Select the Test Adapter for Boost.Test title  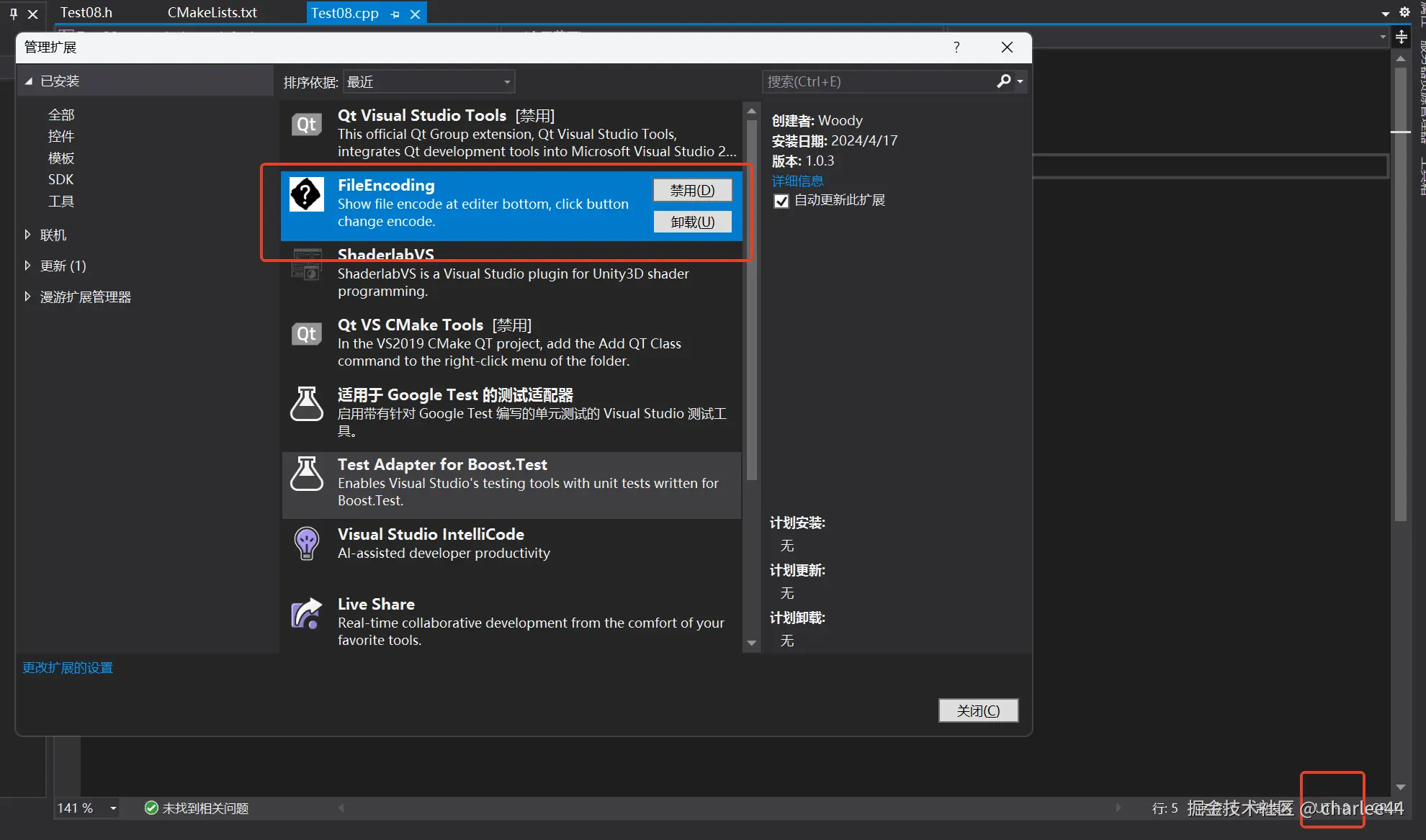tap(442, 464)
